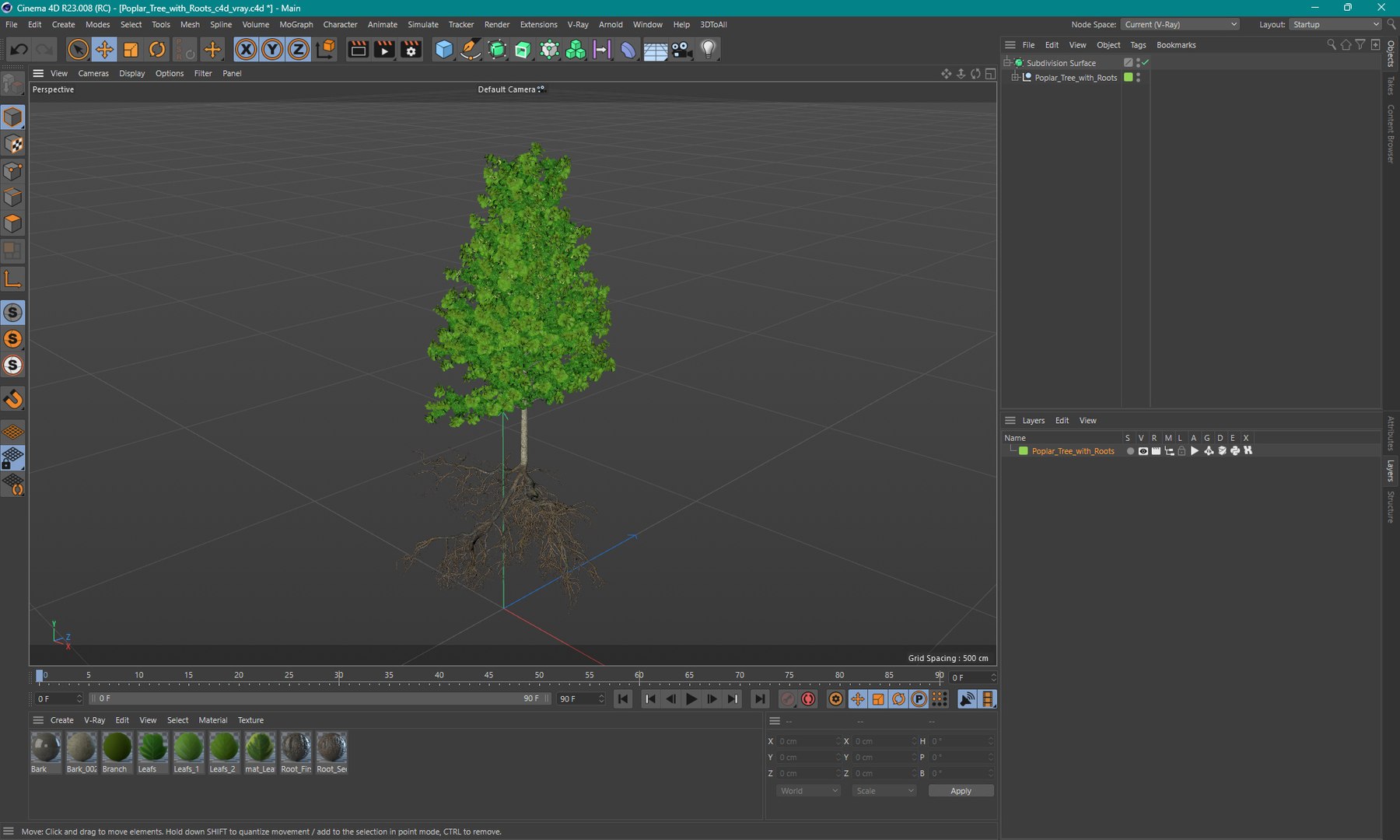
Task: Open Object Manager Tags menu
Action: (1138, 45)
